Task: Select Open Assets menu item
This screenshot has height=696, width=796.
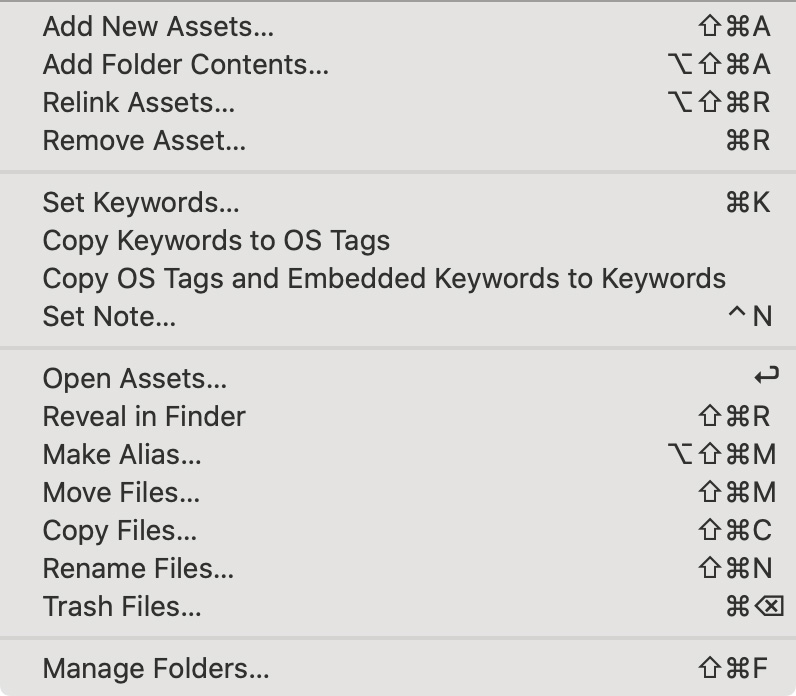Action: (x=398, y=379)
